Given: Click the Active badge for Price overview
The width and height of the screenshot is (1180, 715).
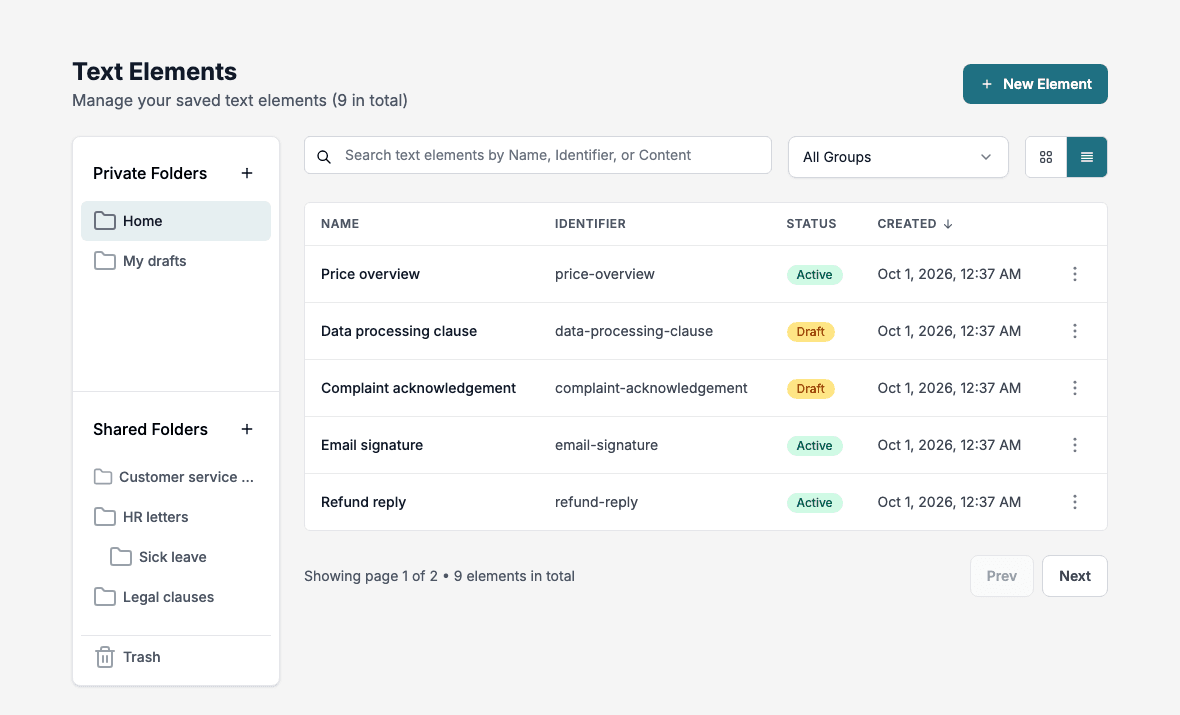Looking at the screenshot, I should [x=814, y=275].
